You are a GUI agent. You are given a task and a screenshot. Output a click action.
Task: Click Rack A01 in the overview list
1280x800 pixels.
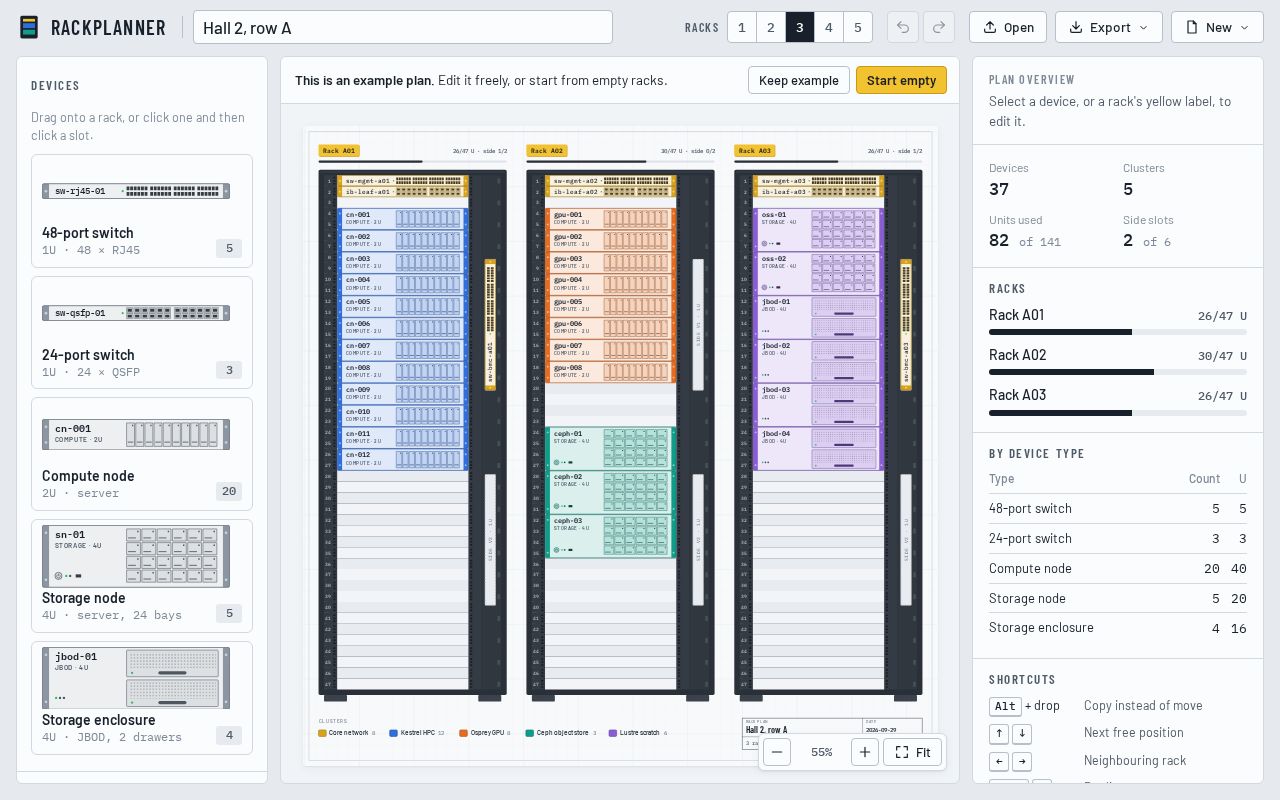(1117, 323)
